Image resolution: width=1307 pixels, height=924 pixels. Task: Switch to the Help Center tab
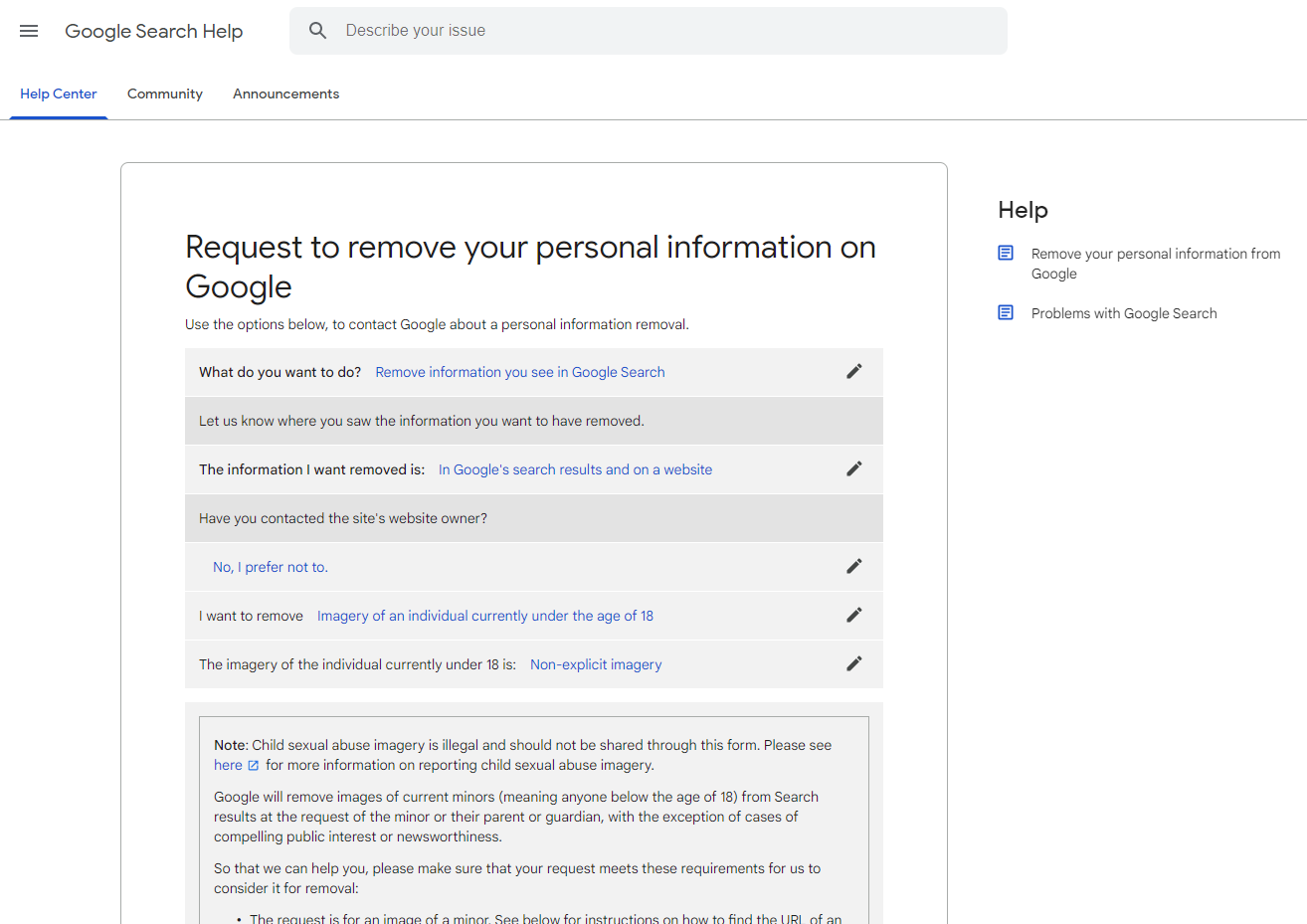tap(59, 94)
